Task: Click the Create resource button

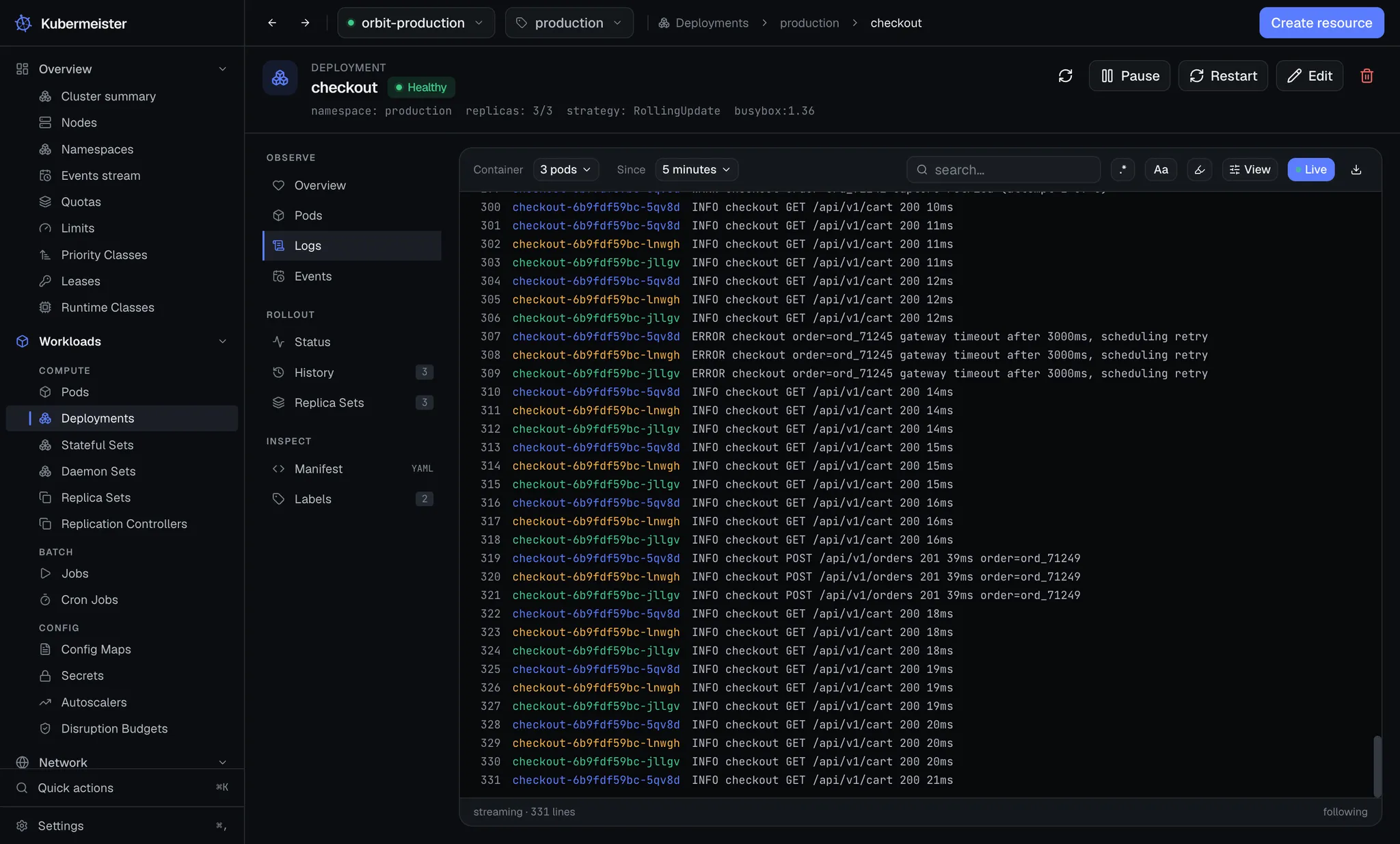Action: 1321,23
